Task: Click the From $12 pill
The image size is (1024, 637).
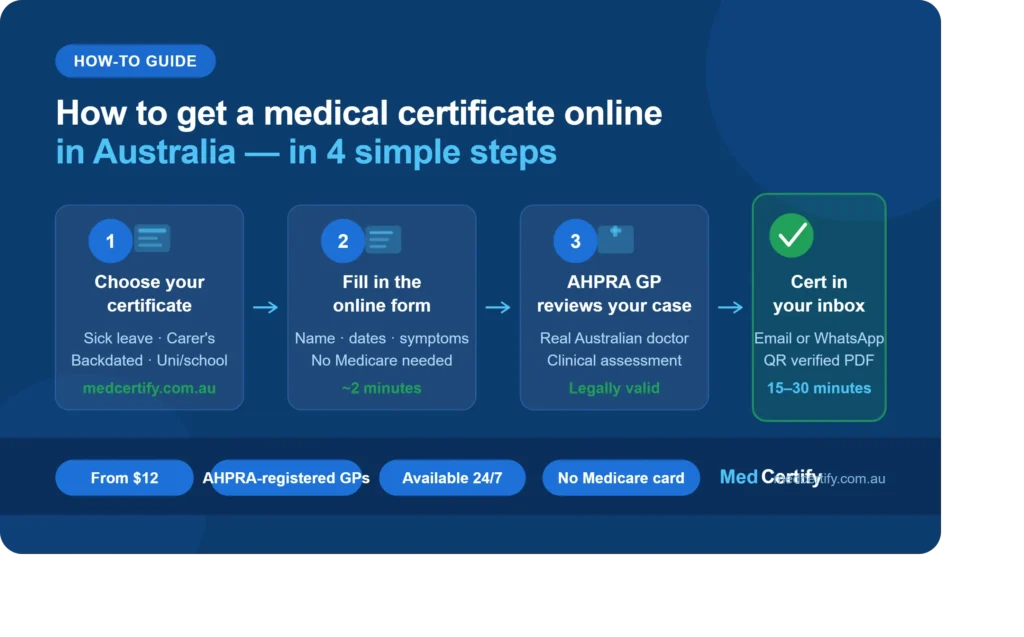Action: click(124, 478)
